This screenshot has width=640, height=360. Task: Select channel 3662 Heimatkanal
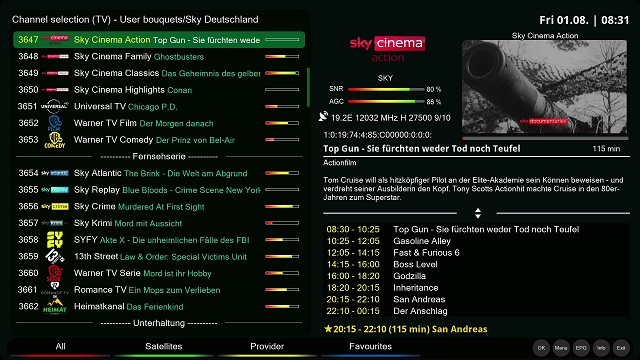click(159, 307)
